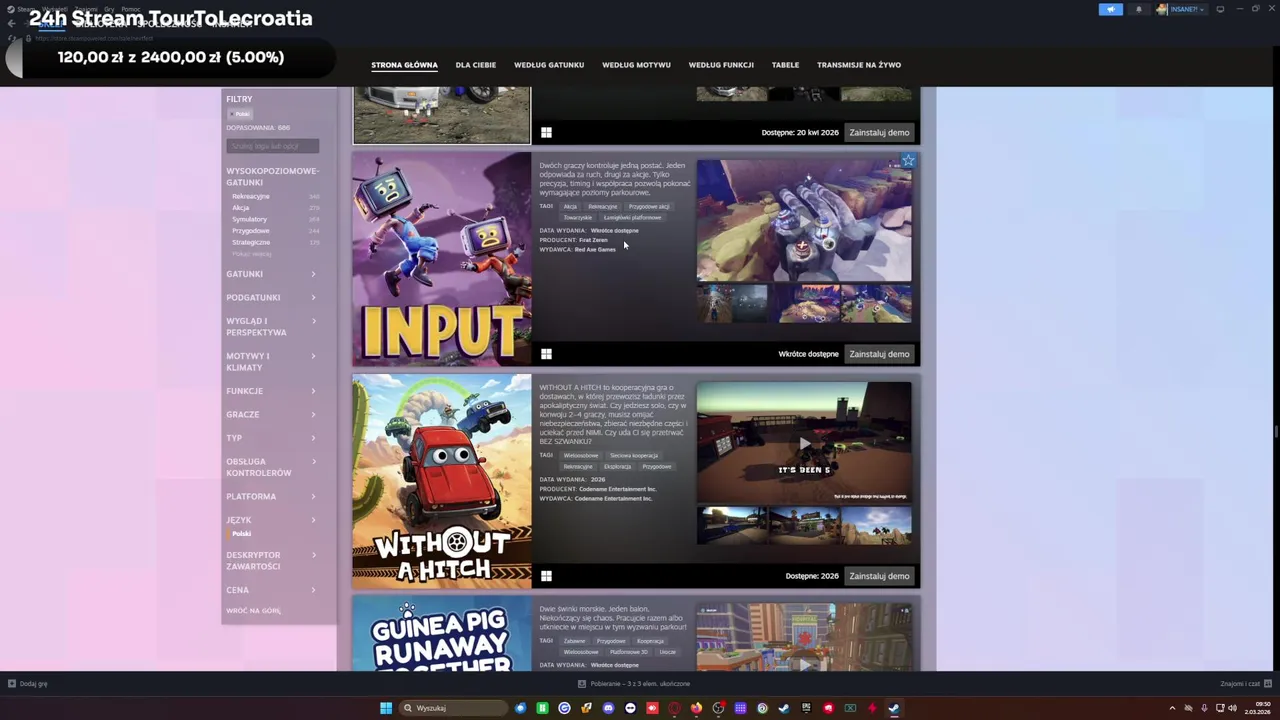Viewport: 1280px width, 720px height.
Task: Expand the Cena filter section
Action: click(x=271, y=590)
